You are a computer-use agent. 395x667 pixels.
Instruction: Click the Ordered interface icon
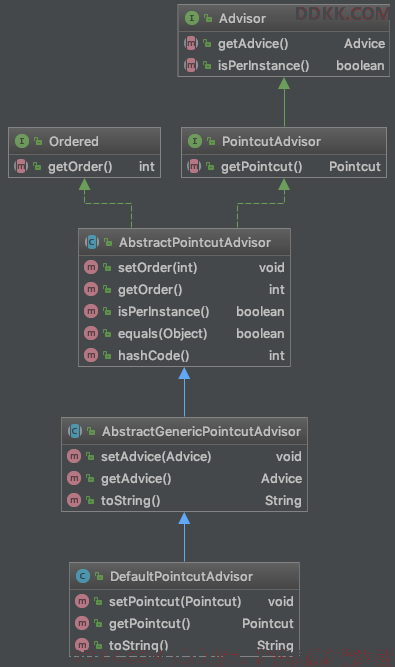click(x=22, y=141)
